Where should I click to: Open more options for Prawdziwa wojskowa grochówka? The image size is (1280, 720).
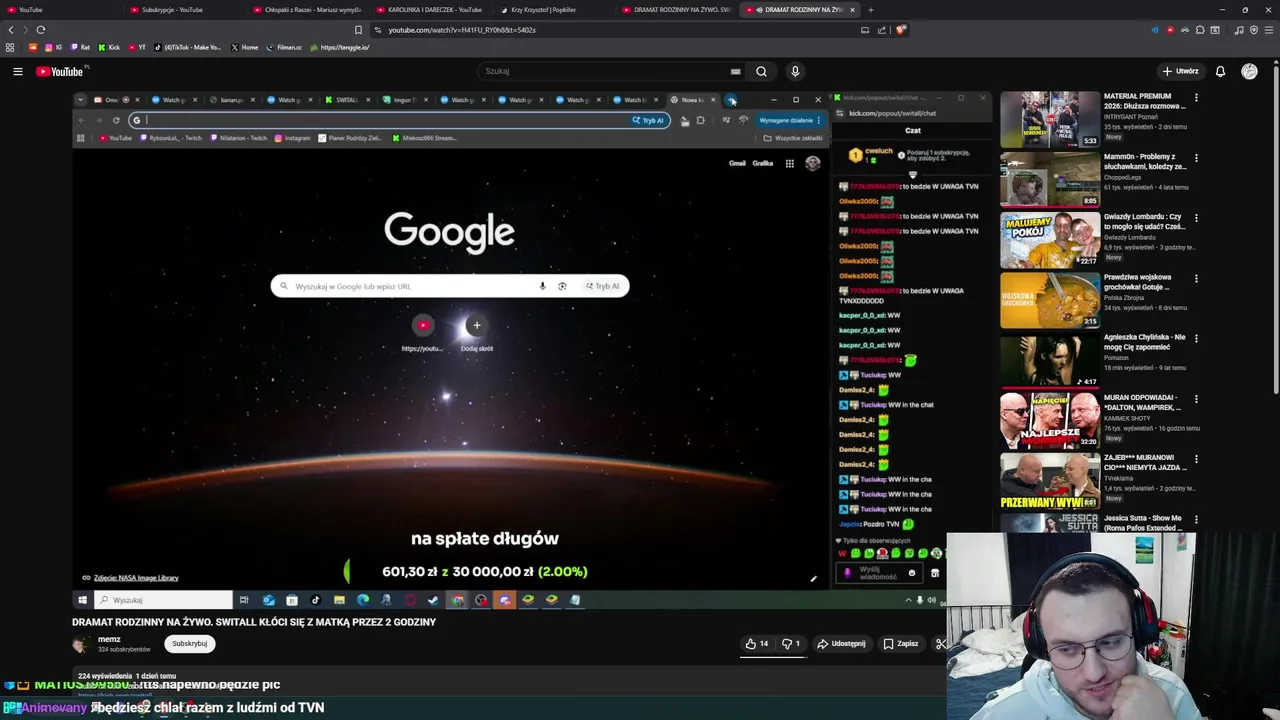(x=1196, y=278)
